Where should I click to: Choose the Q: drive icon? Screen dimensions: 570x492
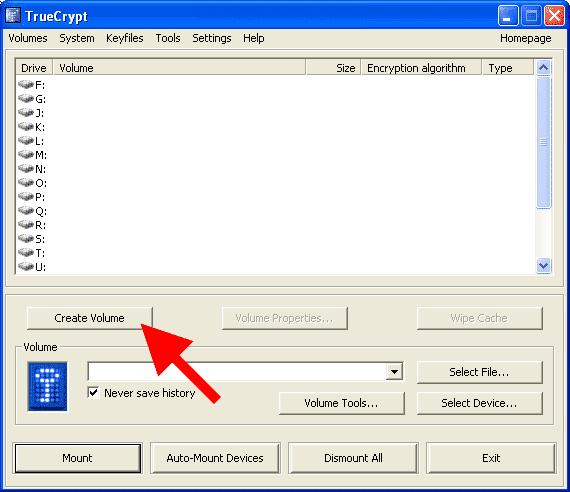[26, 211]
